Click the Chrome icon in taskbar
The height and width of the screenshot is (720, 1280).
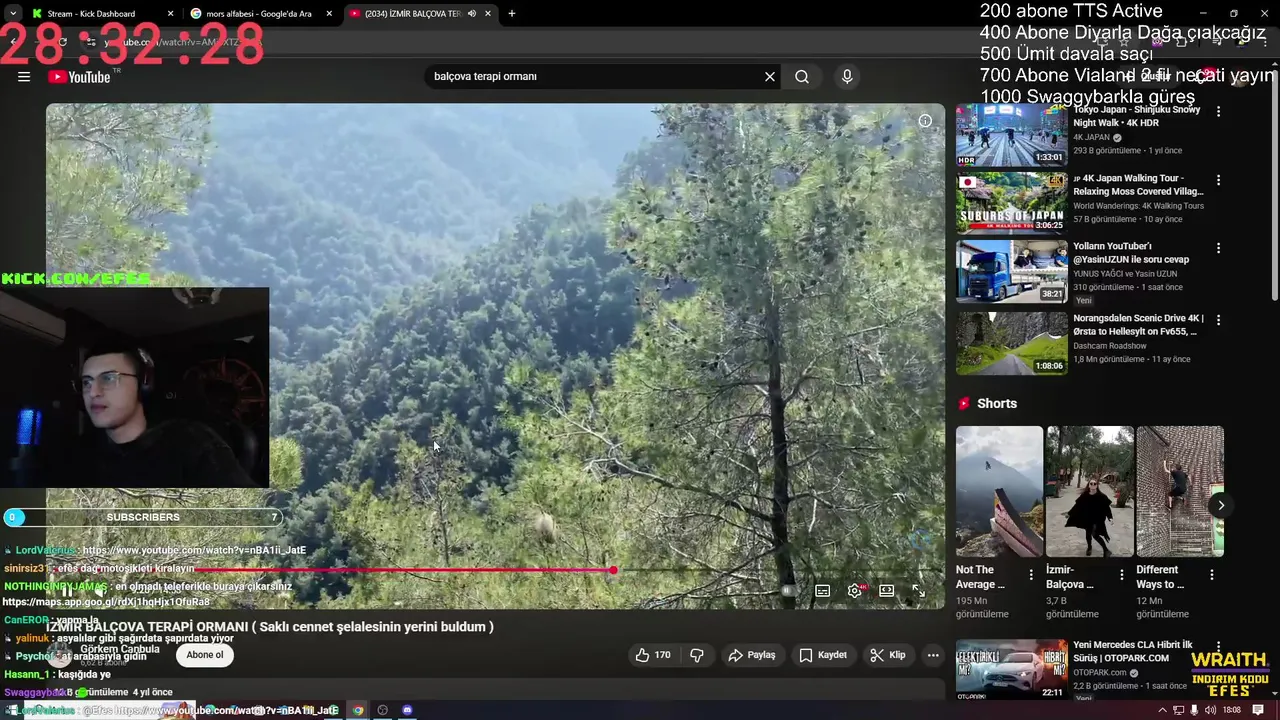coord(358,710)
